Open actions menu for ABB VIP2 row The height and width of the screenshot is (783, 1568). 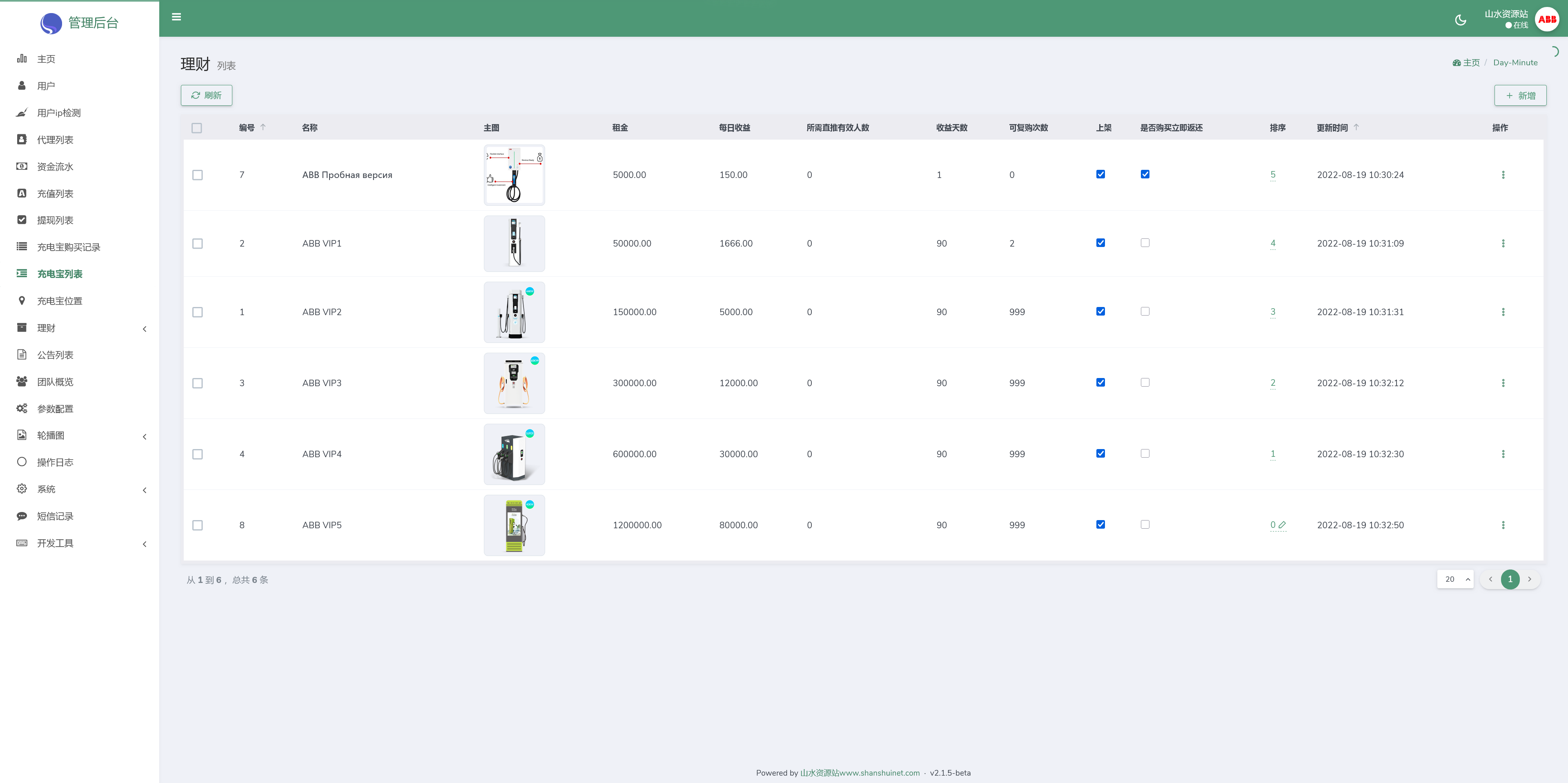tap(1503, 312)
